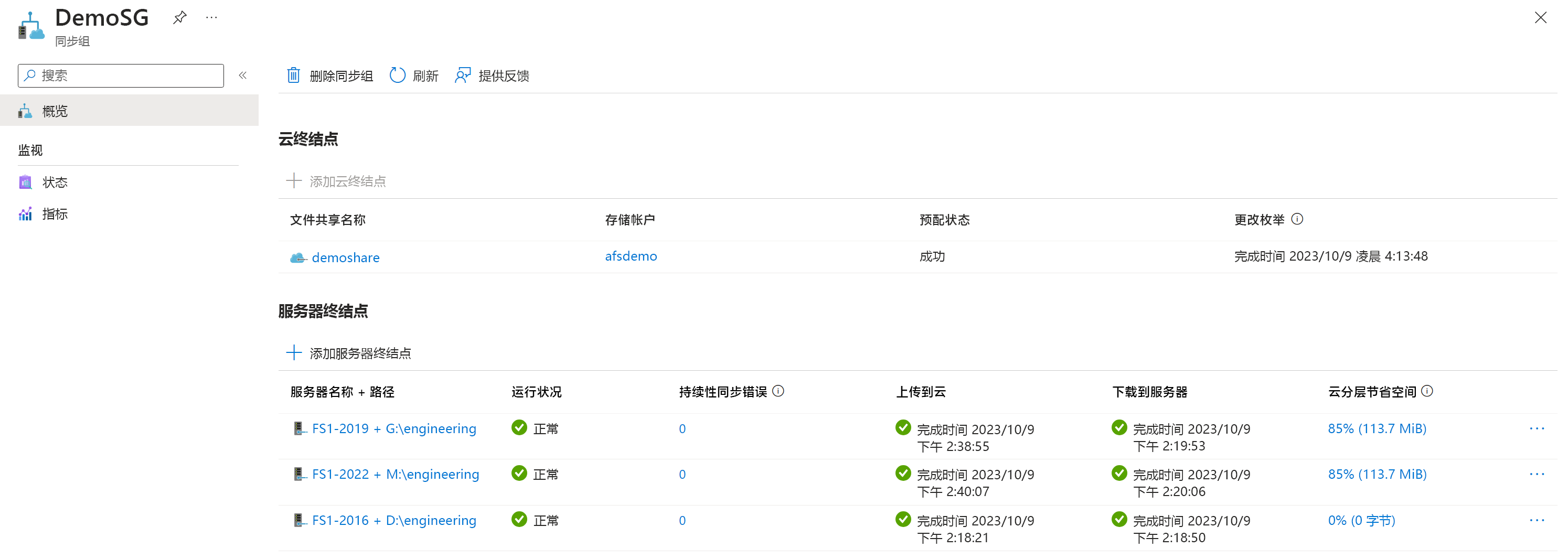Click the server icon beside FS1-2016
Viewport: 1568px width, 559px height.
300,520
